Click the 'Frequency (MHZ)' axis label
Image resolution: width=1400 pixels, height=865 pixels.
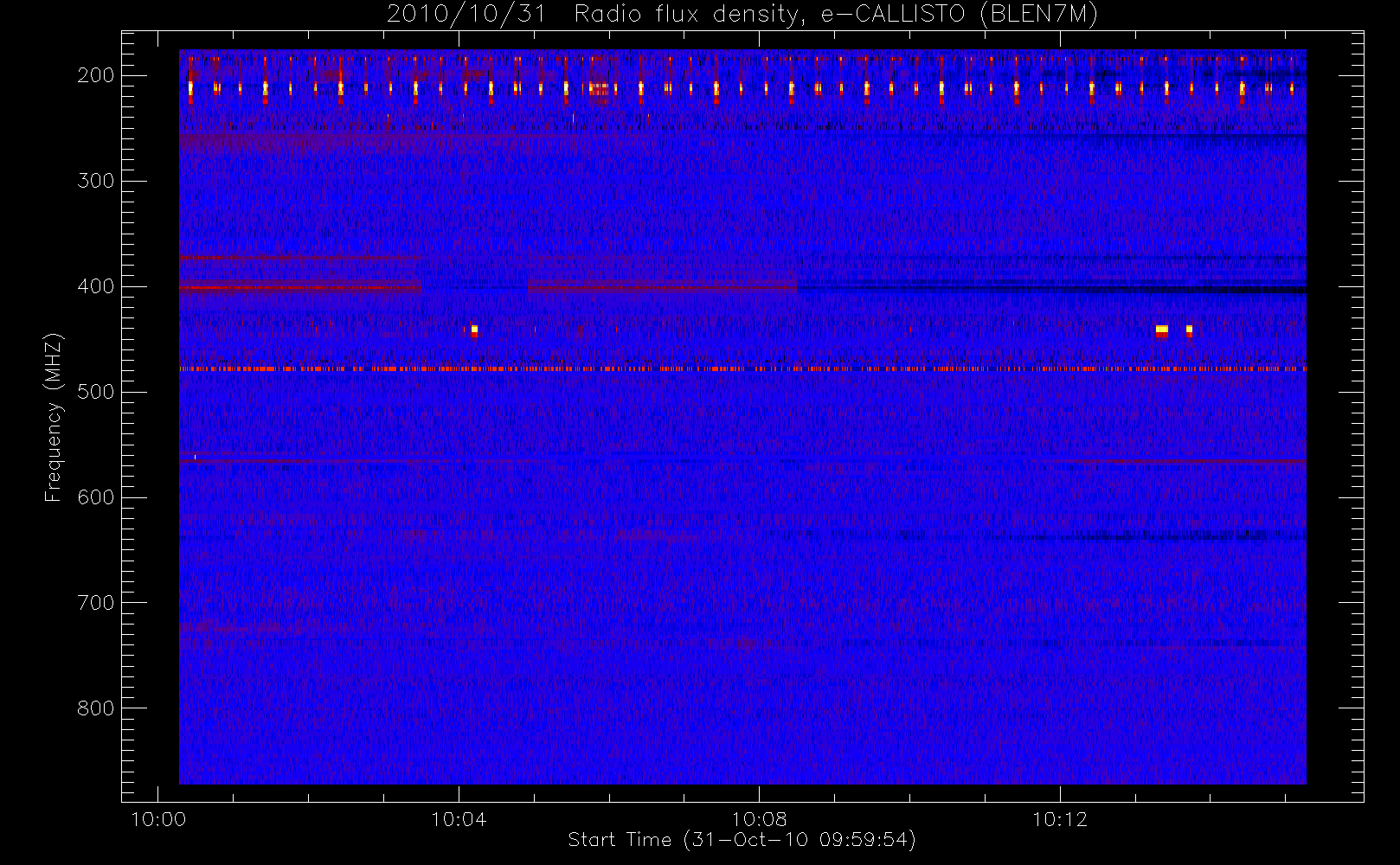tap(54, 418)
